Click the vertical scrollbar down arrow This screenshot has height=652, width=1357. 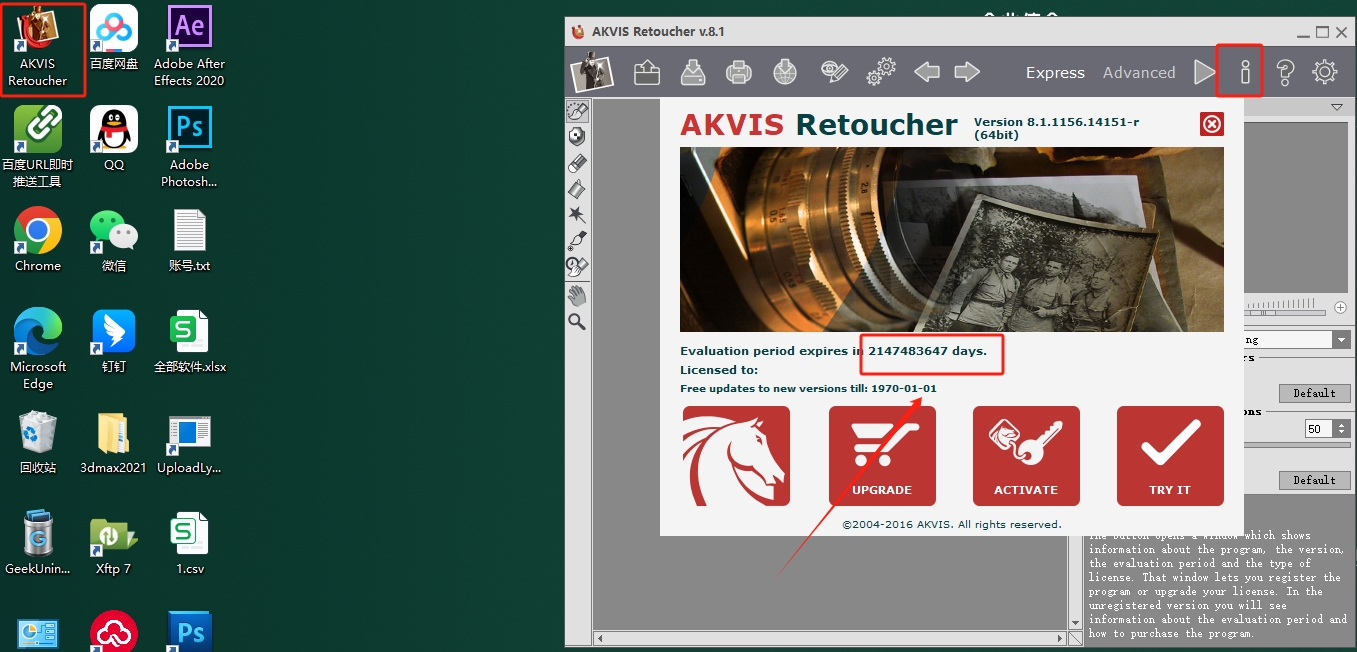(1077, 624)
